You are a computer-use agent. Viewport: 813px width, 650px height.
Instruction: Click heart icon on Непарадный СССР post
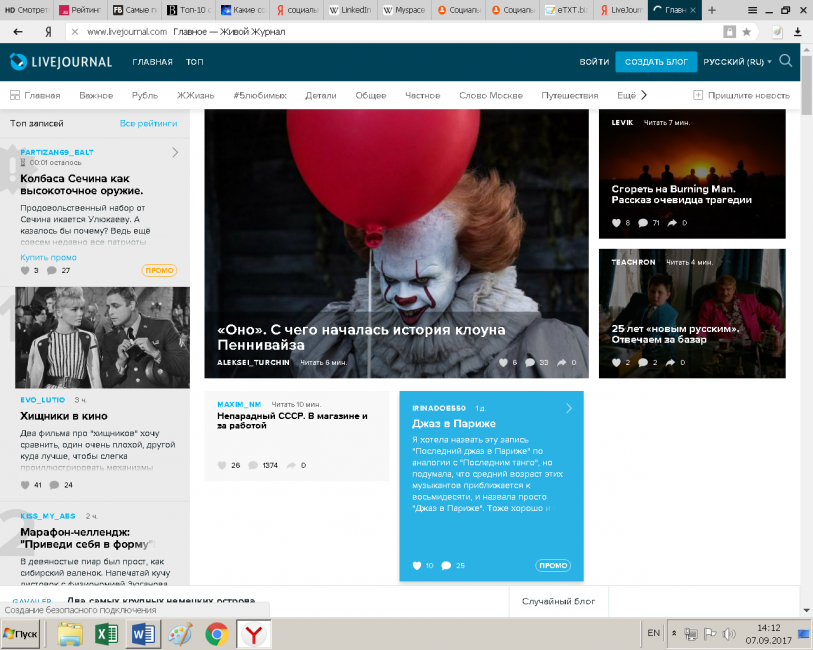222,465
